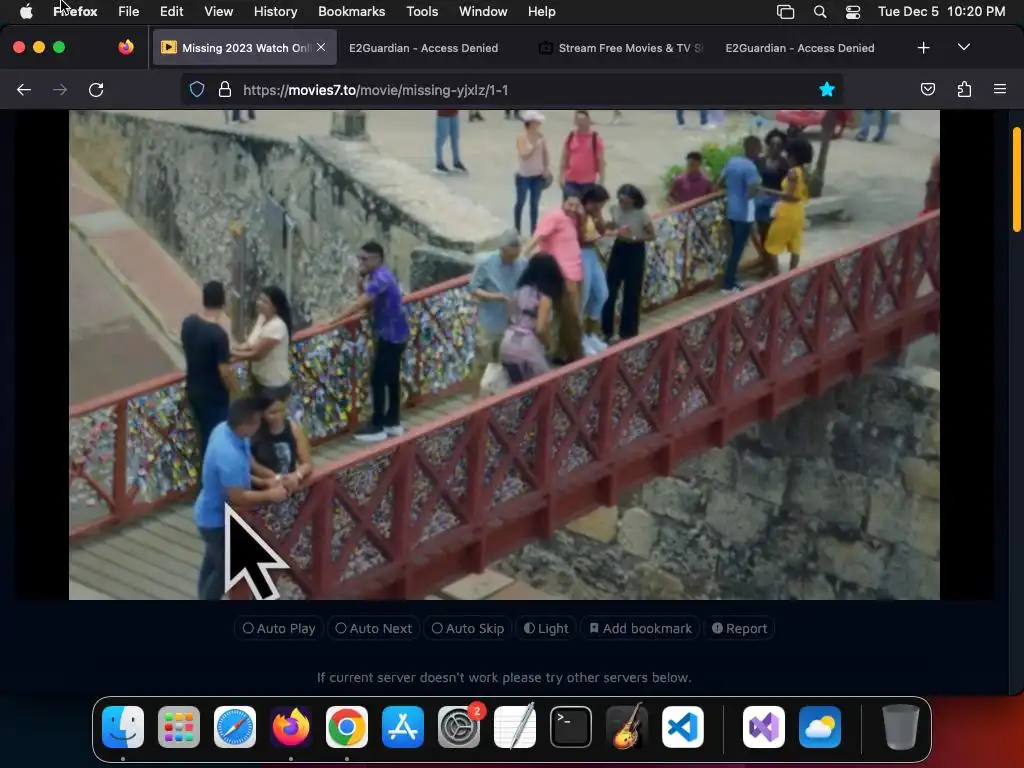Open Firefox from the Dock

click(291, 727)
